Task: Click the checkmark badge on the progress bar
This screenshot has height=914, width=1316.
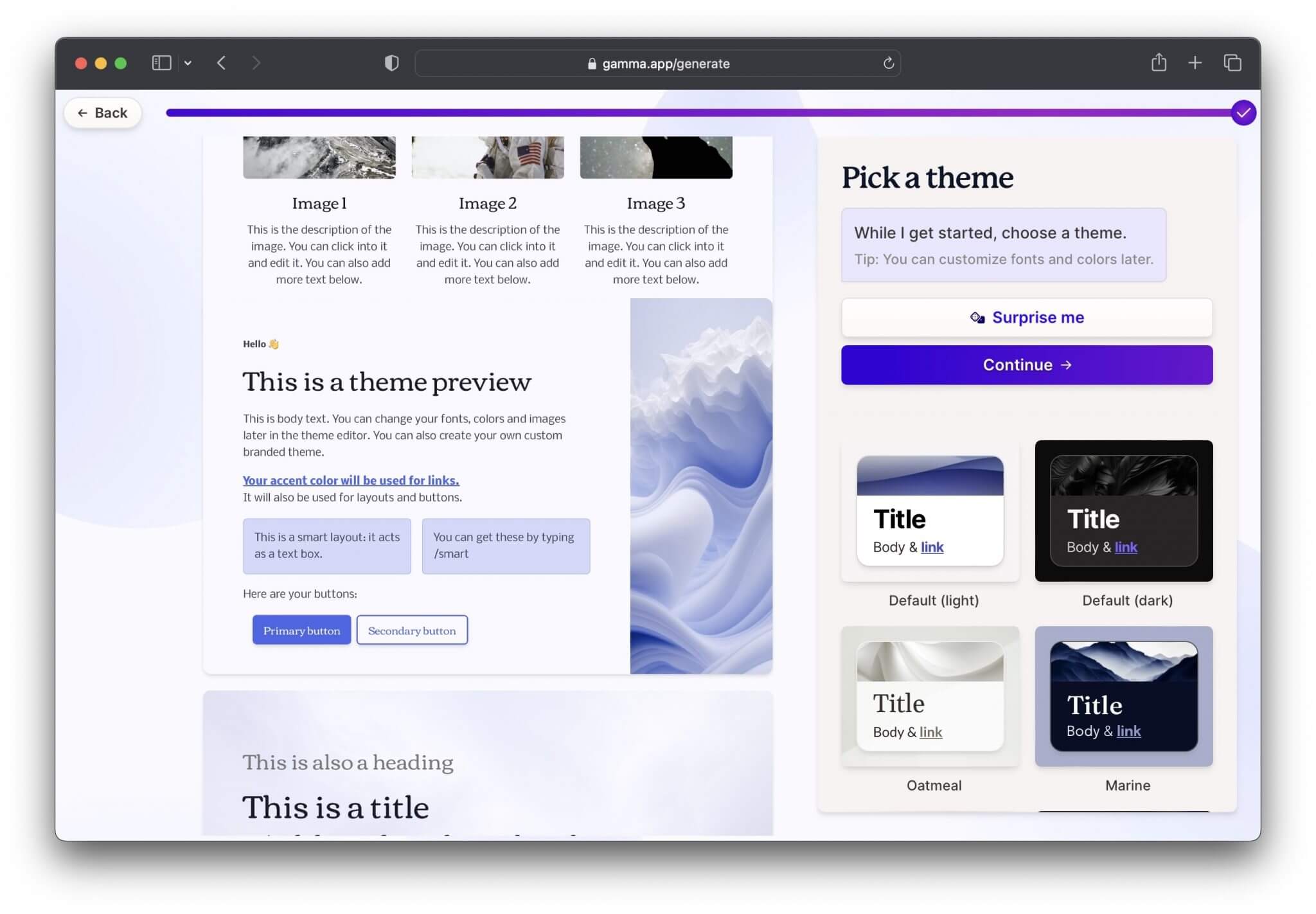Action: [1244, 112]
